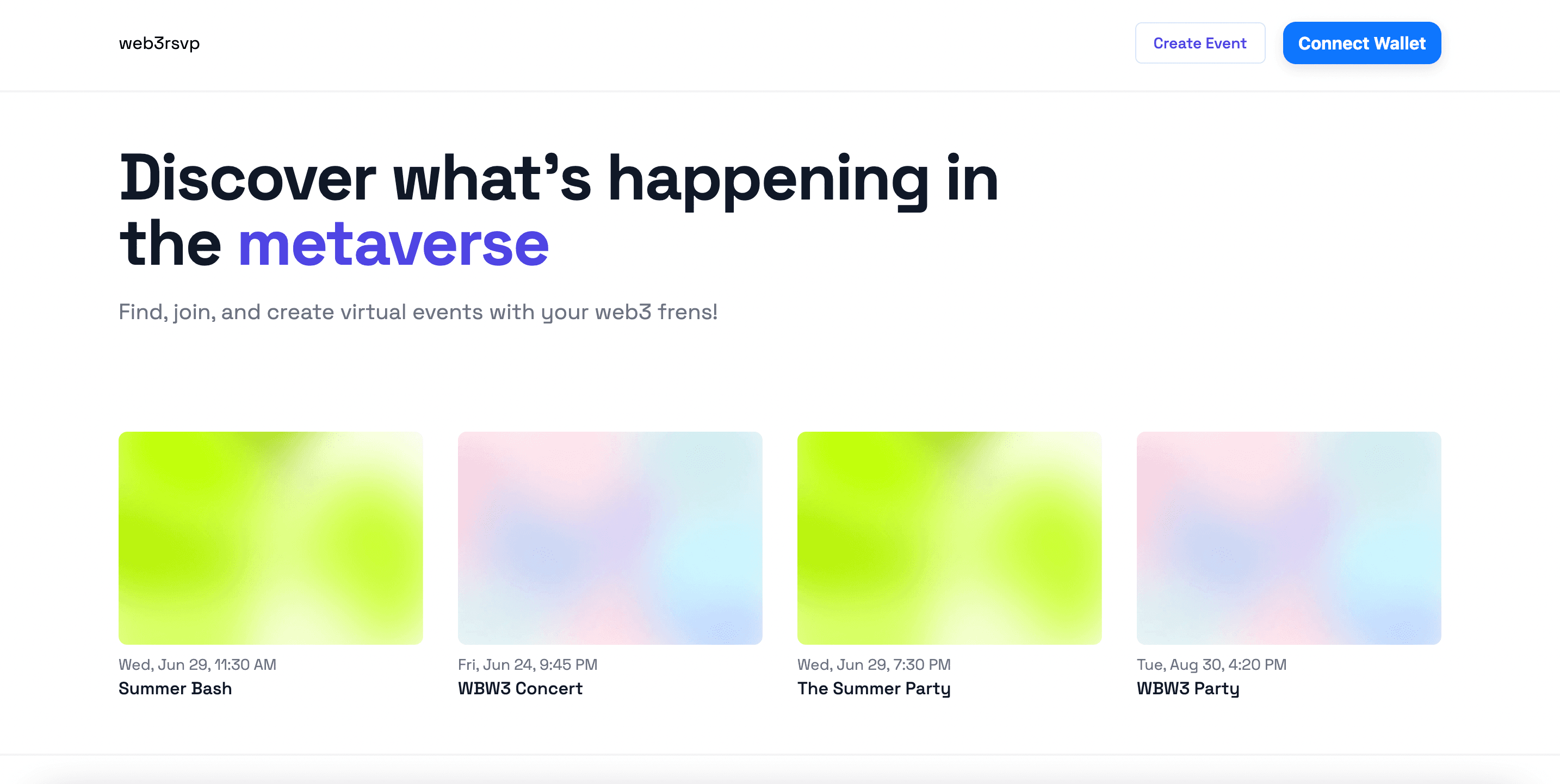Click the Summer Bash title link

[175, 688]
